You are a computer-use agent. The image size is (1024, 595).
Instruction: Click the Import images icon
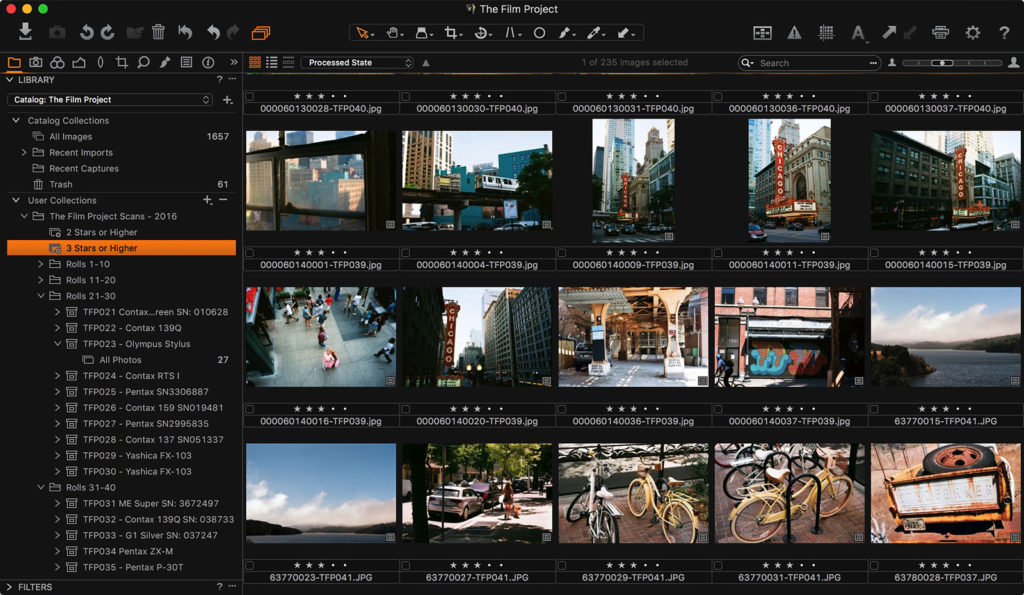tap(26, 32)
